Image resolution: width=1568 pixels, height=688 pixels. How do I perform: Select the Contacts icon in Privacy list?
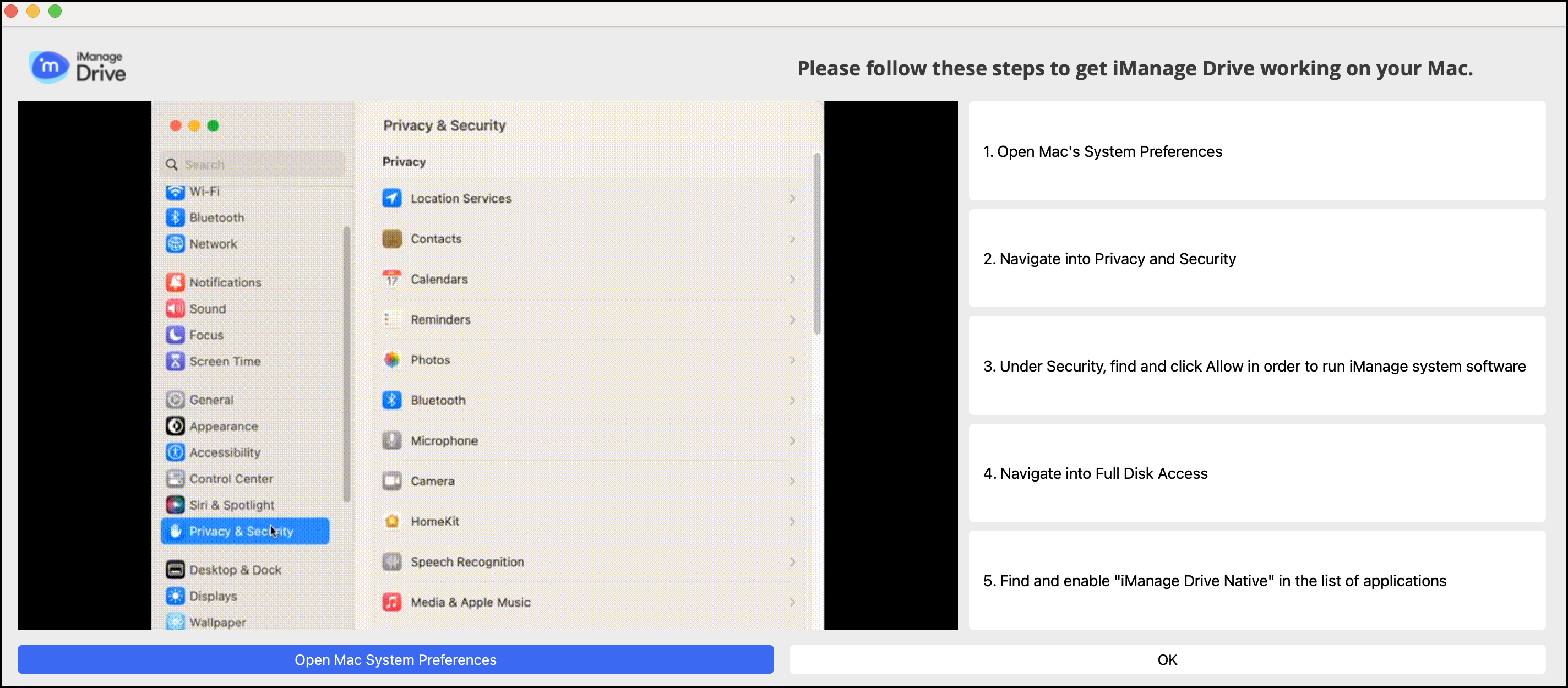[393, 238]
